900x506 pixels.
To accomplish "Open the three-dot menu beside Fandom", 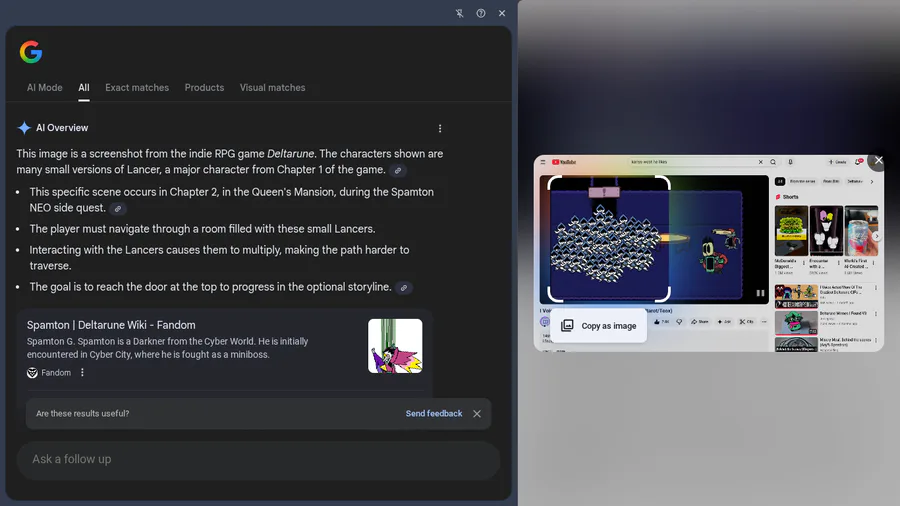I will tap(82, 372).
